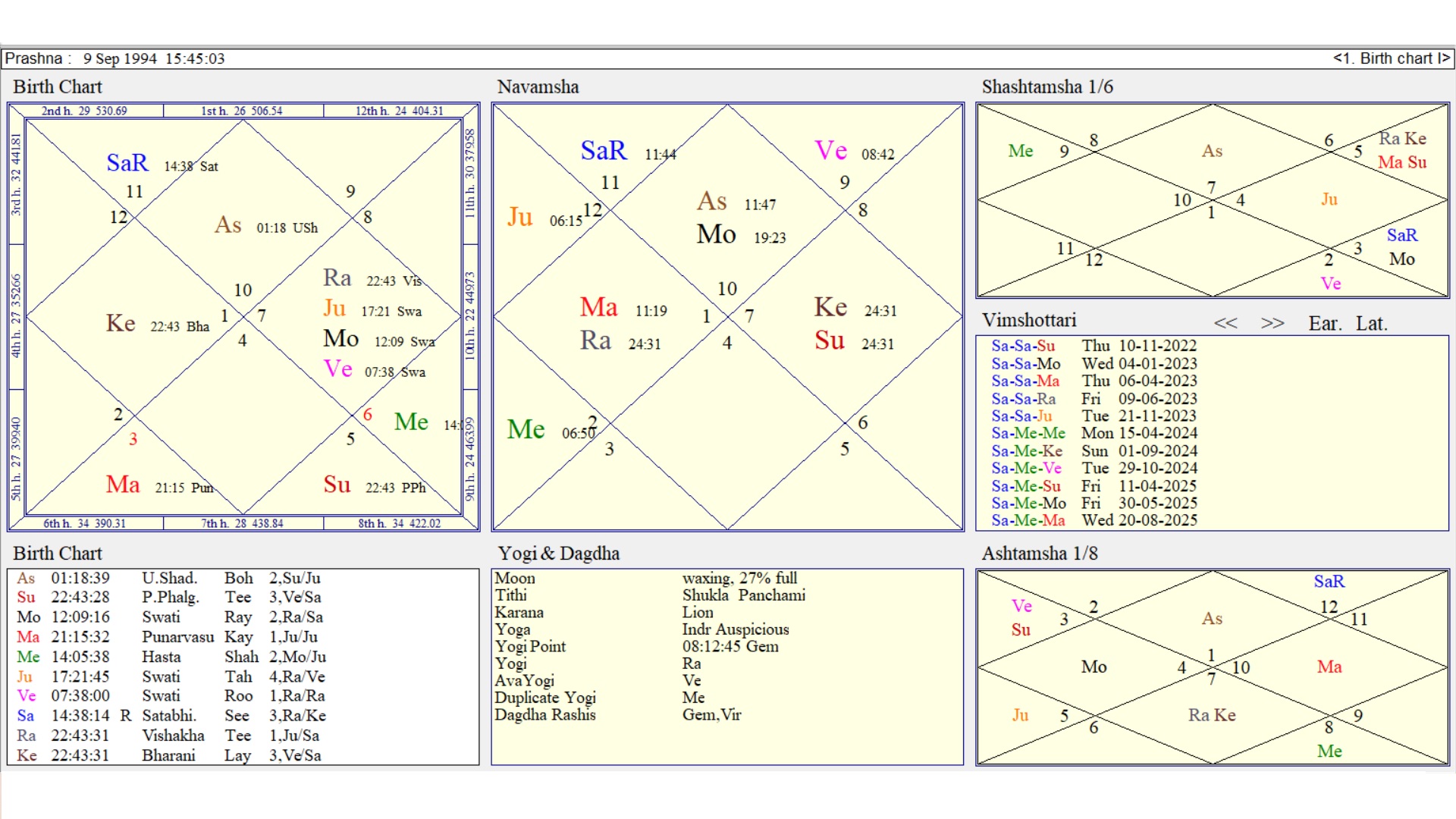The width and height of the screenshot is (1456, 819).
Task: Click Ju 06:15 in the Navamsha chart
Action: tap(545, 218)
